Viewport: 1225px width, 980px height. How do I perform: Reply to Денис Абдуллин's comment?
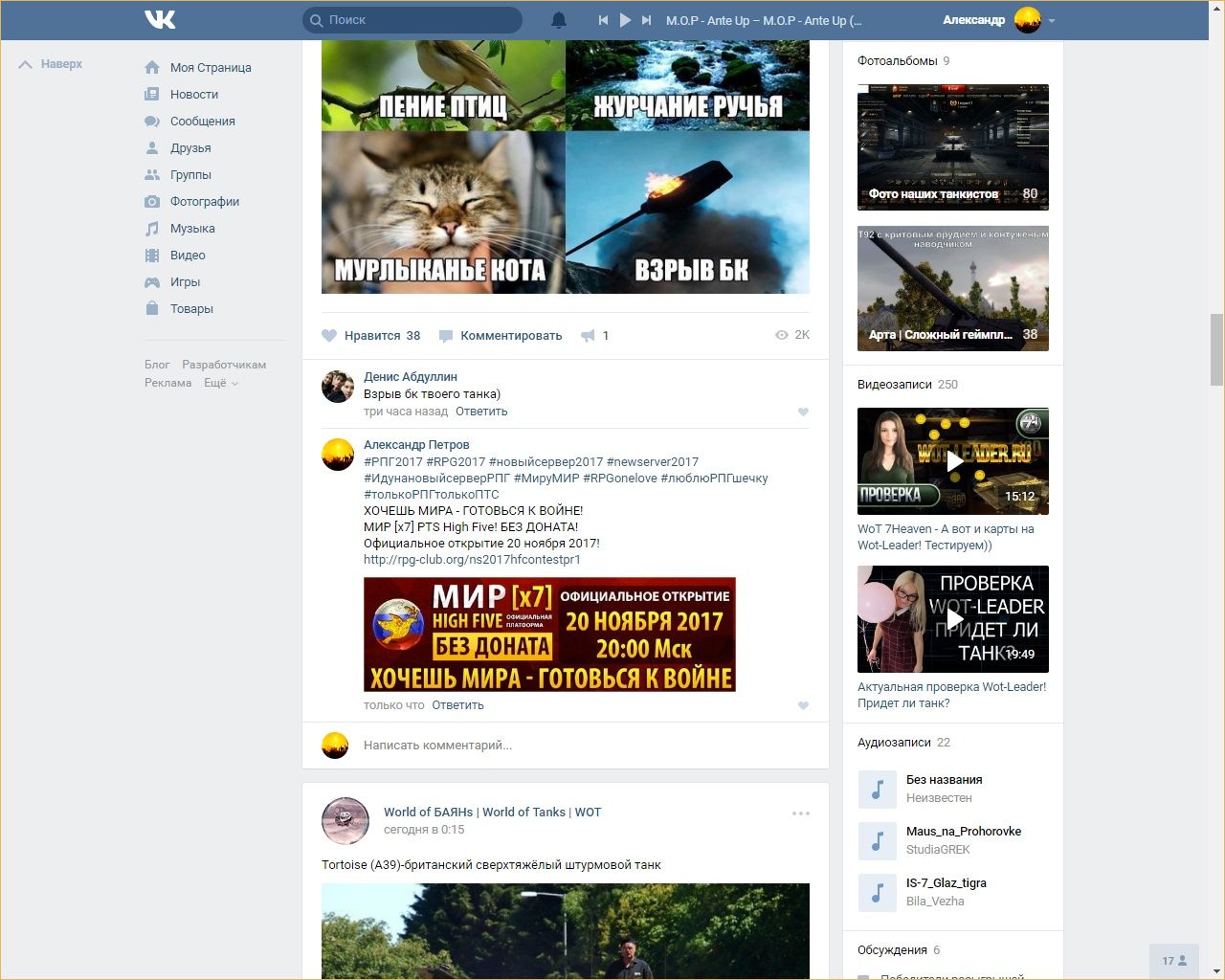(481, 412)
